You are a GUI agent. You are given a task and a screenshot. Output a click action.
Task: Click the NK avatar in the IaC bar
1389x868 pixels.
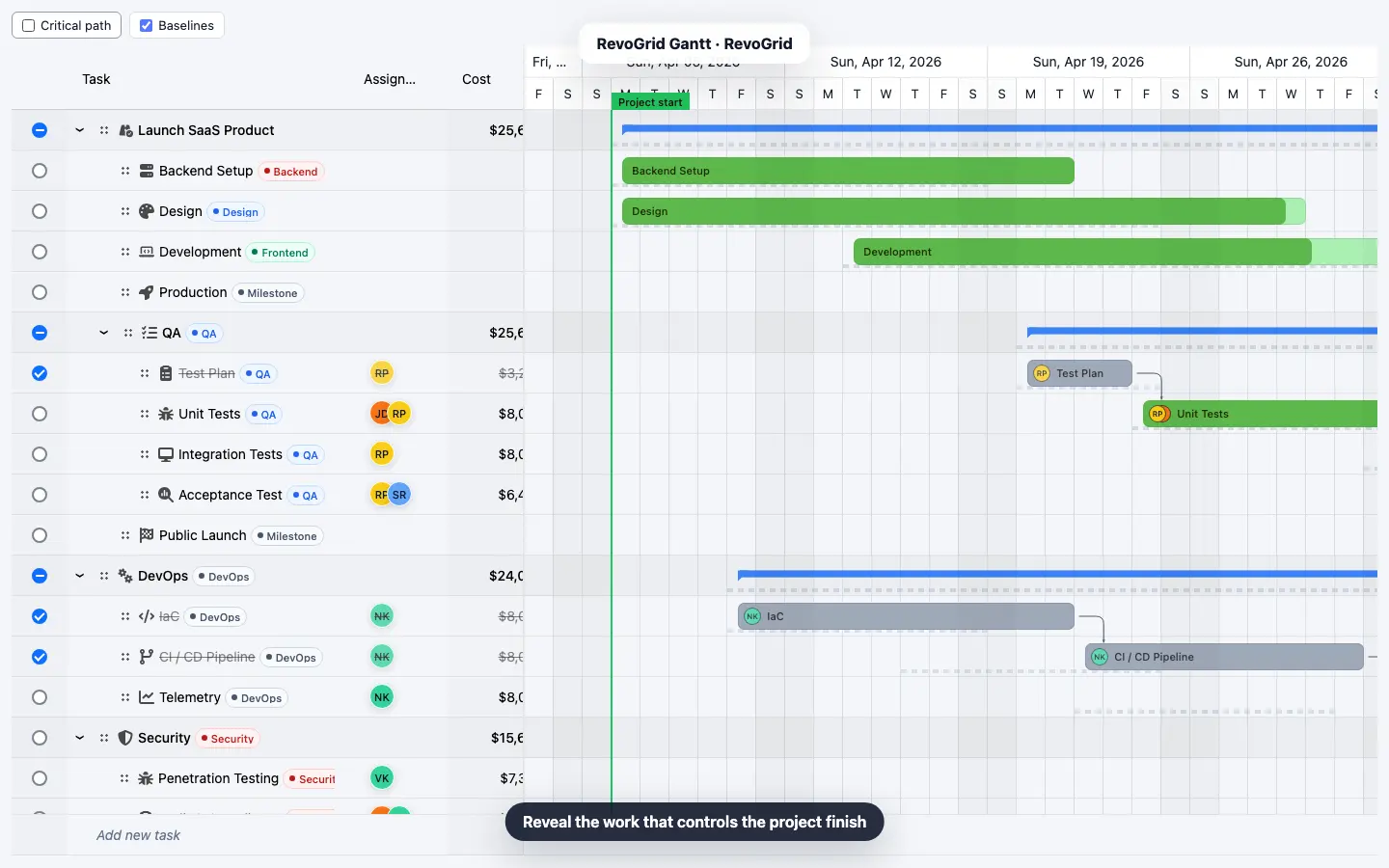tap(752, 616)
